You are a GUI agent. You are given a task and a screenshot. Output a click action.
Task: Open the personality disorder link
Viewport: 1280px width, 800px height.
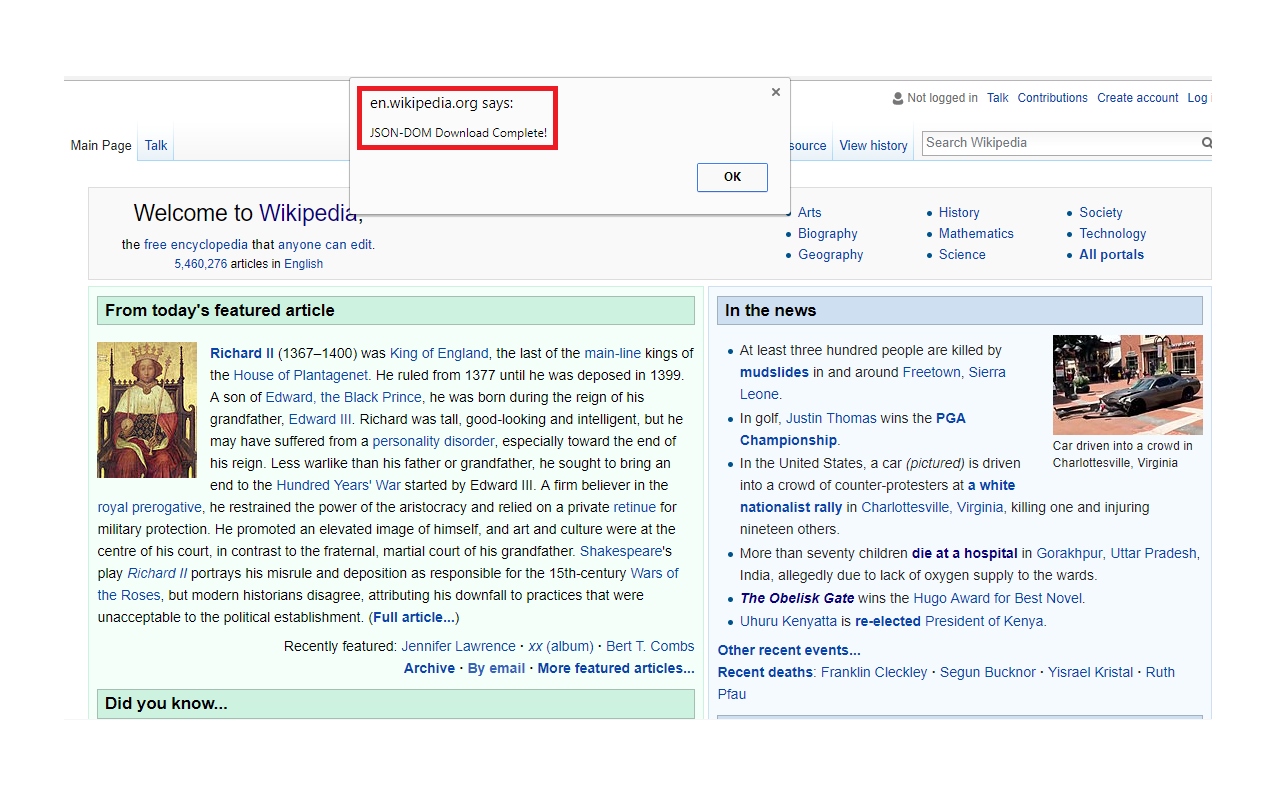click(434, 441)
